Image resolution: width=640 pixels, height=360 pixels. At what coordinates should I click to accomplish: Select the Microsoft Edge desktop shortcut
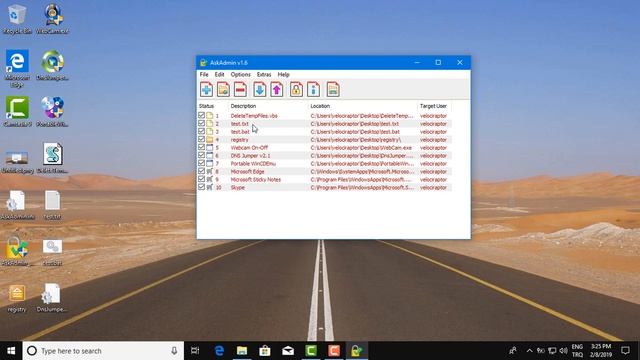[17, 68]
